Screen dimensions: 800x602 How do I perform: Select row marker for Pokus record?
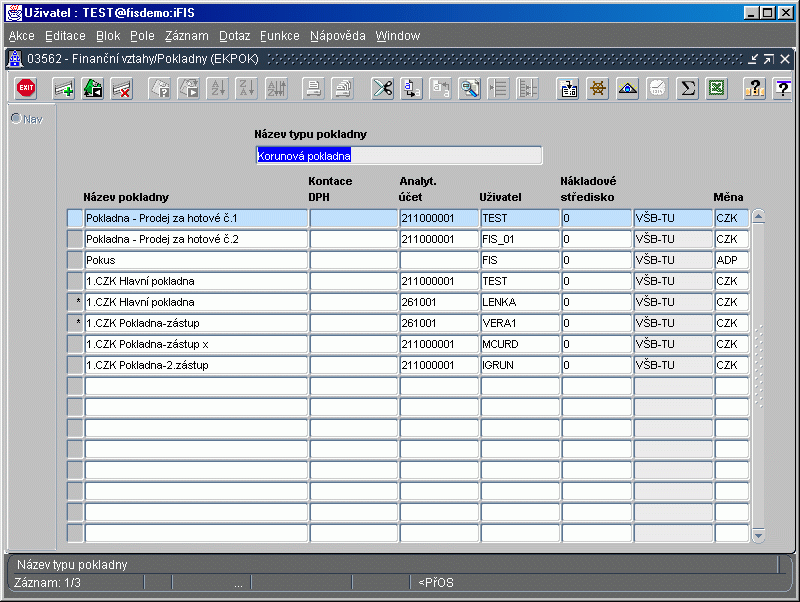75,260
